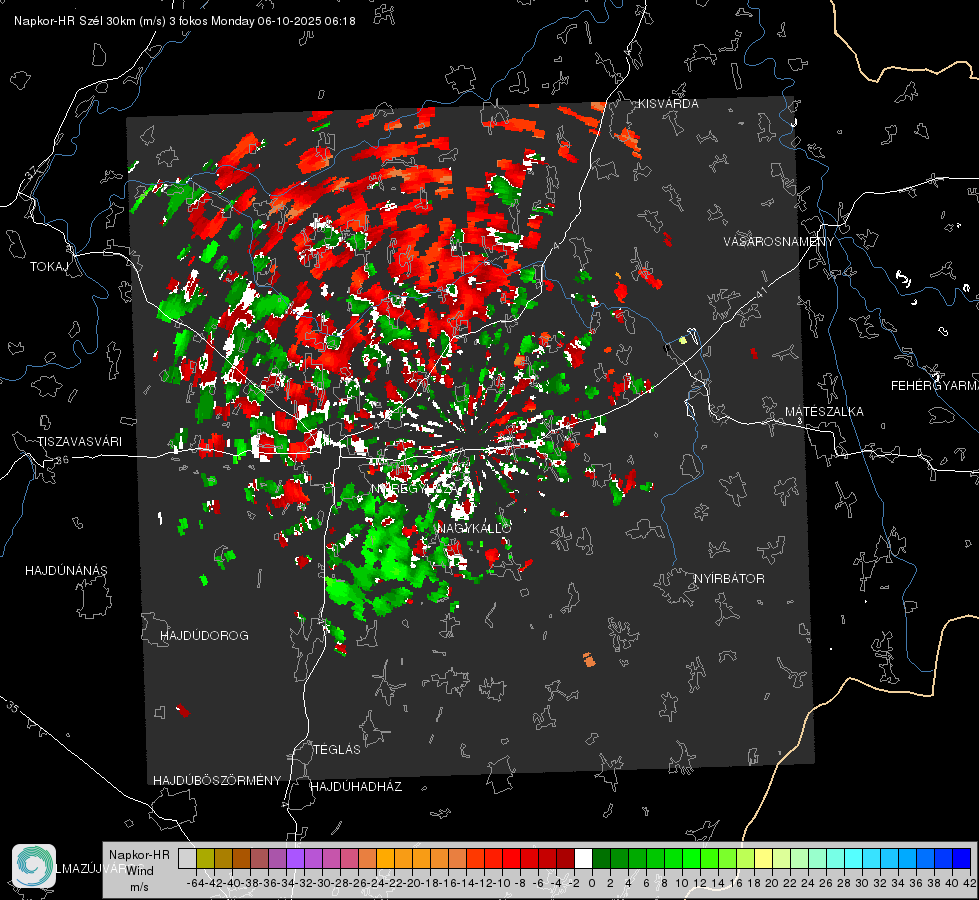
Task: Click the radar title and timestamp text
Action: (x=185, y=21)
